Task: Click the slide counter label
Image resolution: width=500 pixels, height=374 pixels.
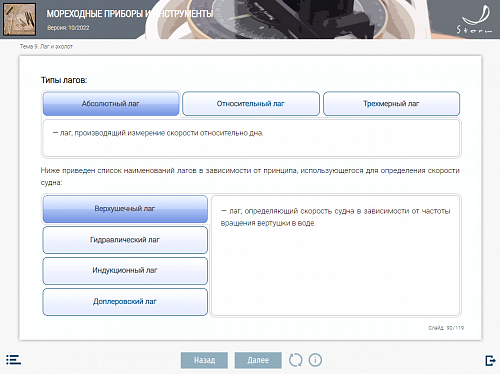Action: click(x=446, y=328)
